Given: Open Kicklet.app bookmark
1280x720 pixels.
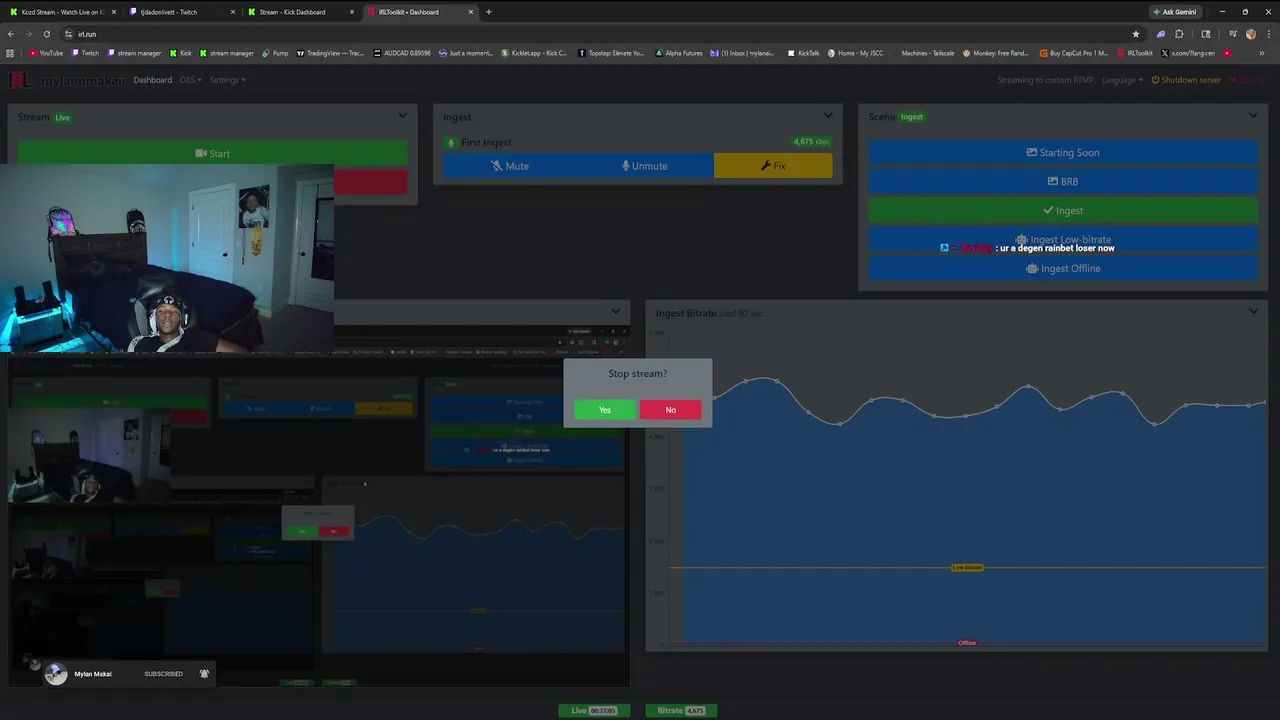Looking at the screenshot, I should coord(534,53).
